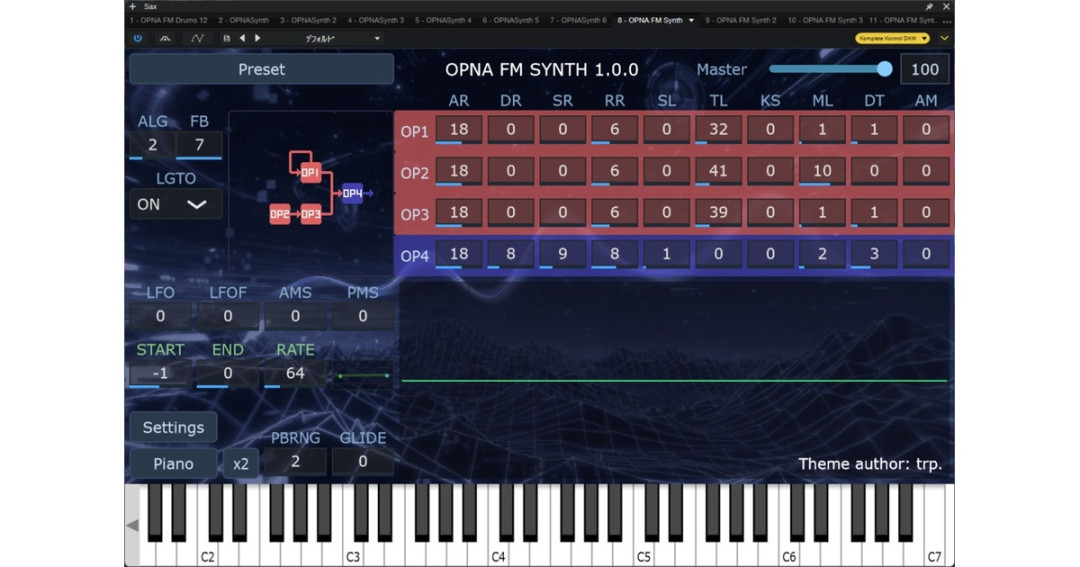Click the Preset button
This screenshot has height=567, width=1080.
[262, 70]
